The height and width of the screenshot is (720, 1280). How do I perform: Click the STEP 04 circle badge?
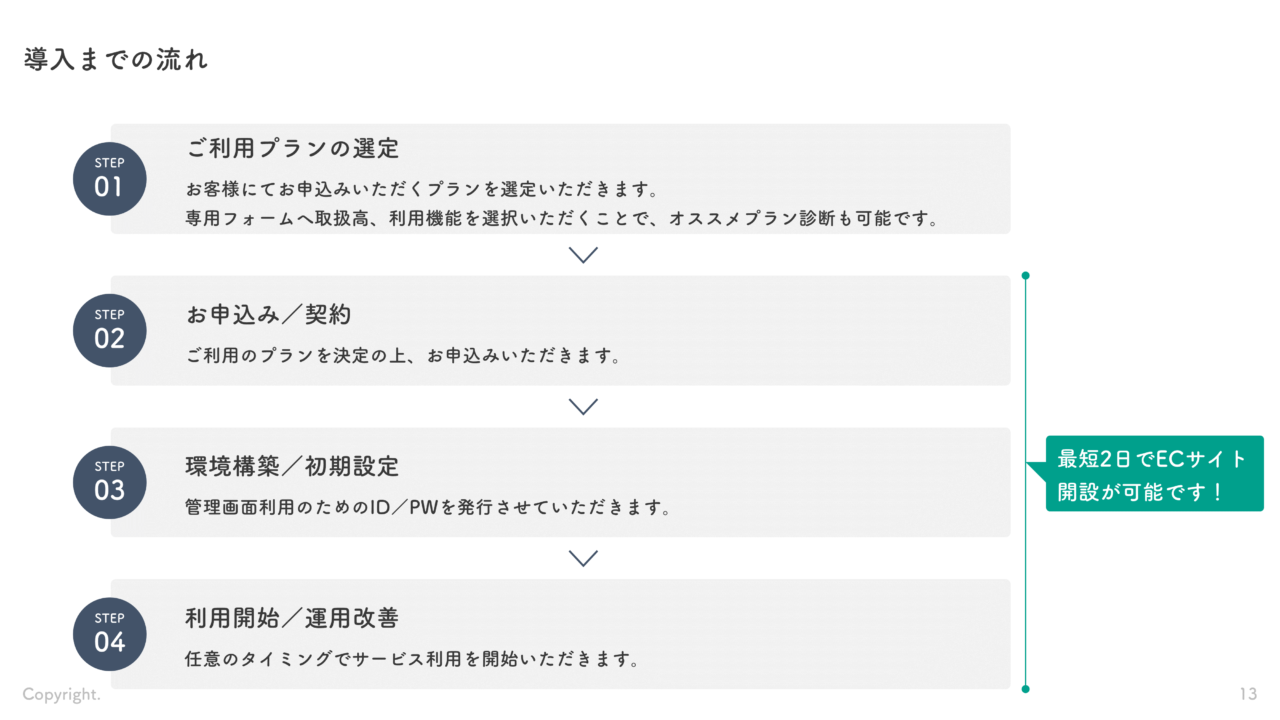point(110,634)
